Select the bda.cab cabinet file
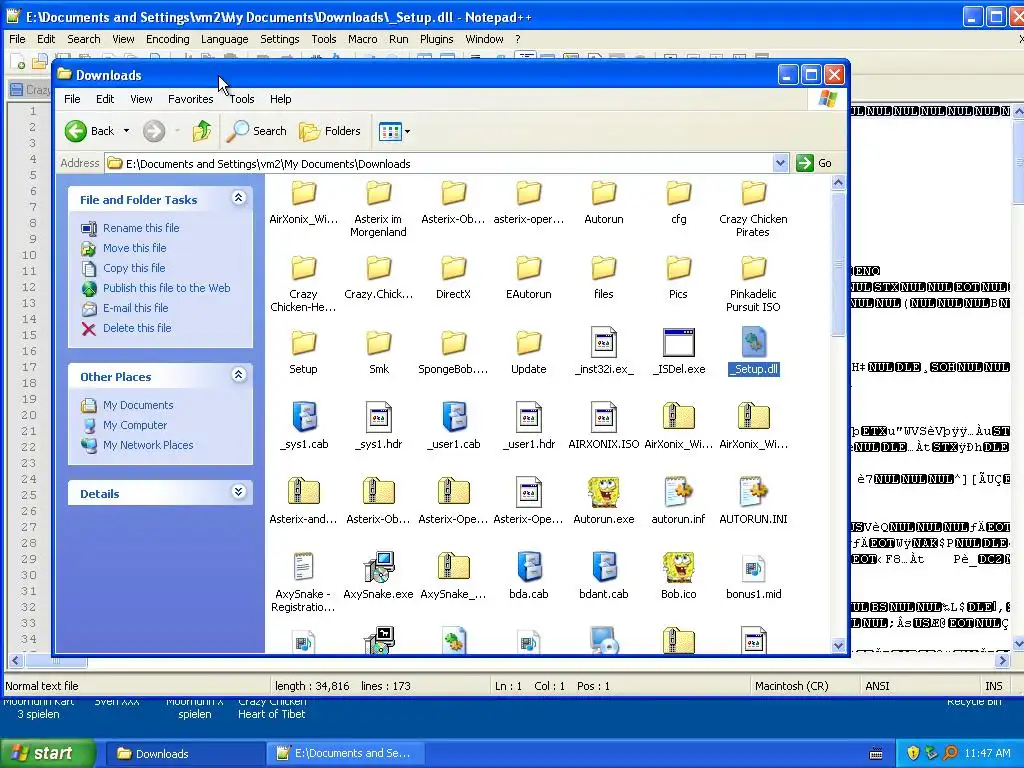 (x=528, y=568)
